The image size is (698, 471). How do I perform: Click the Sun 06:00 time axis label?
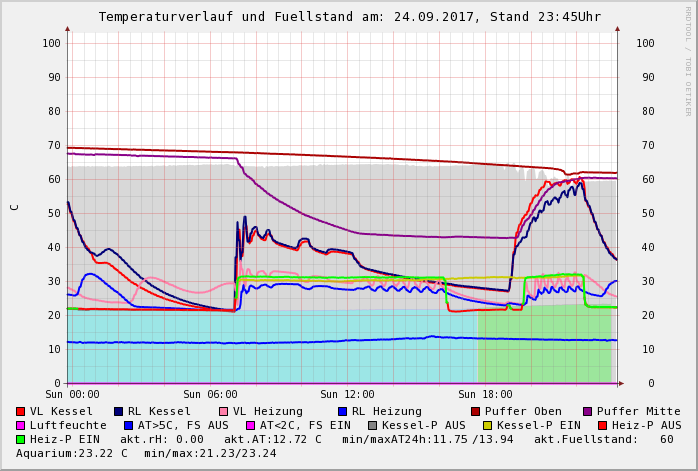click(210, 395)
